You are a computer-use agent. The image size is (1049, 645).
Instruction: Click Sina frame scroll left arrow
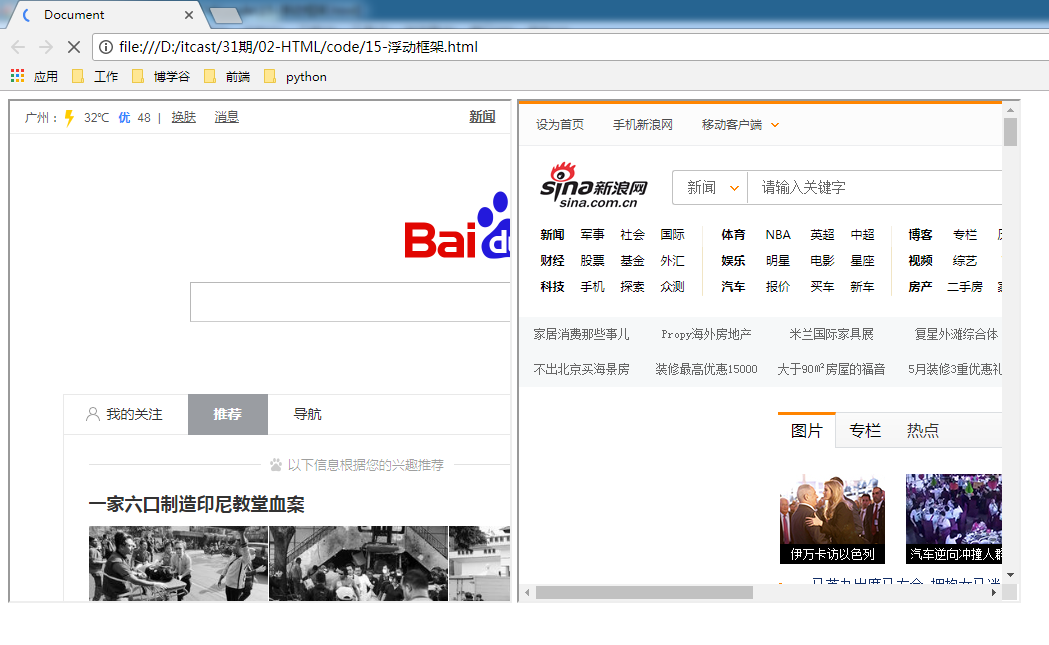[527, 593]
